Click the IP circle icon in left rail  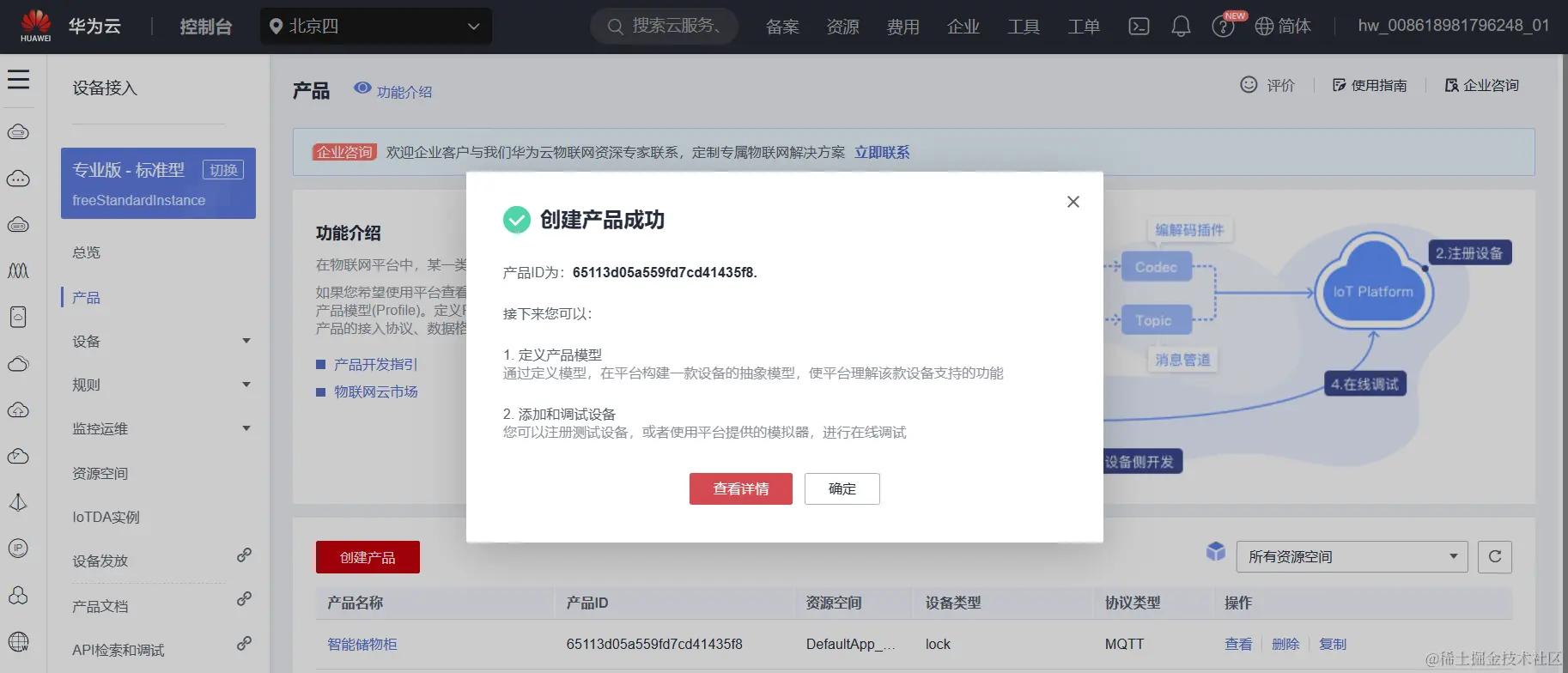[18, 548]
